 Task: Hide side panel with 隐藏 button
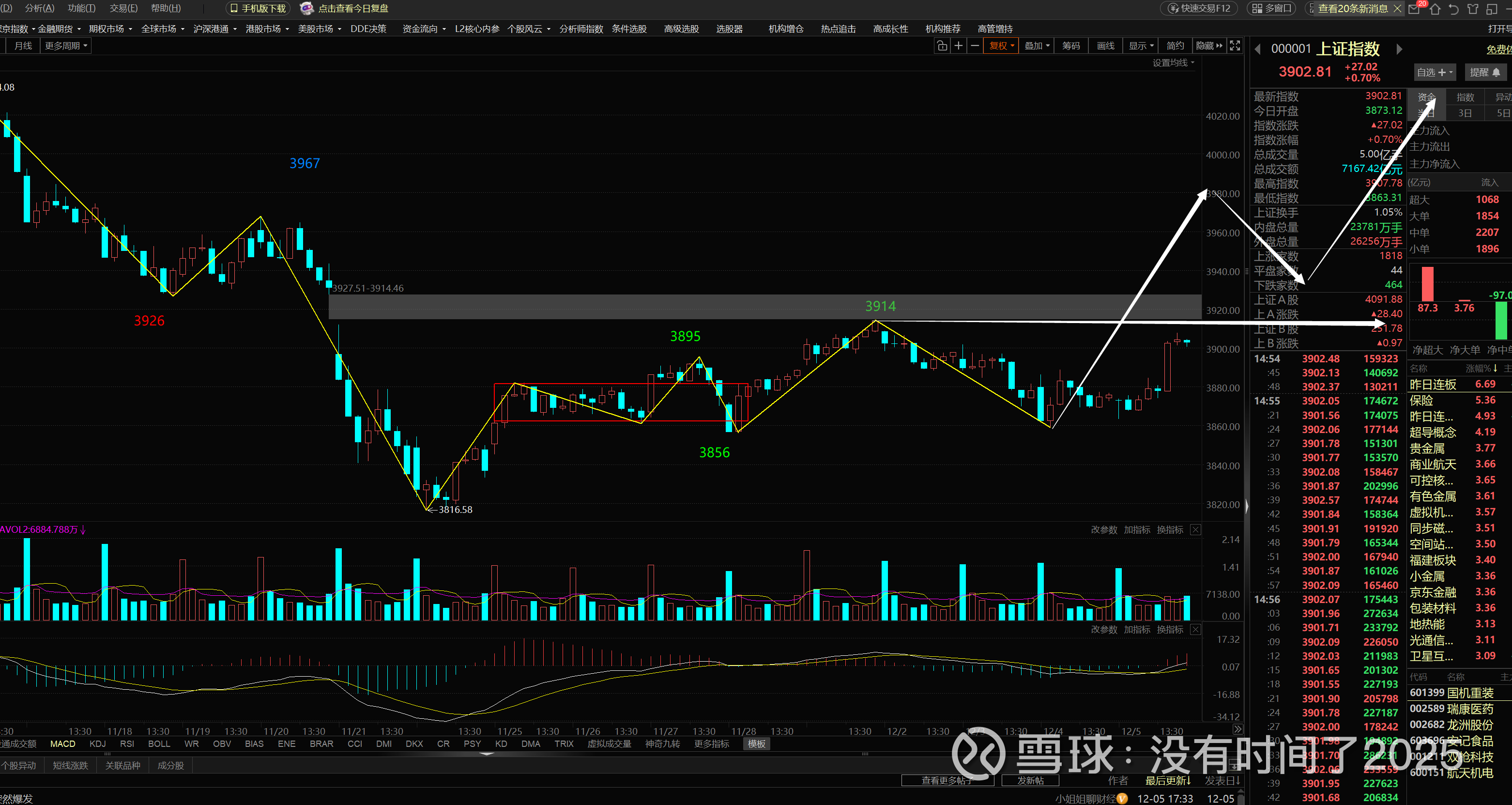[1209, 46]
